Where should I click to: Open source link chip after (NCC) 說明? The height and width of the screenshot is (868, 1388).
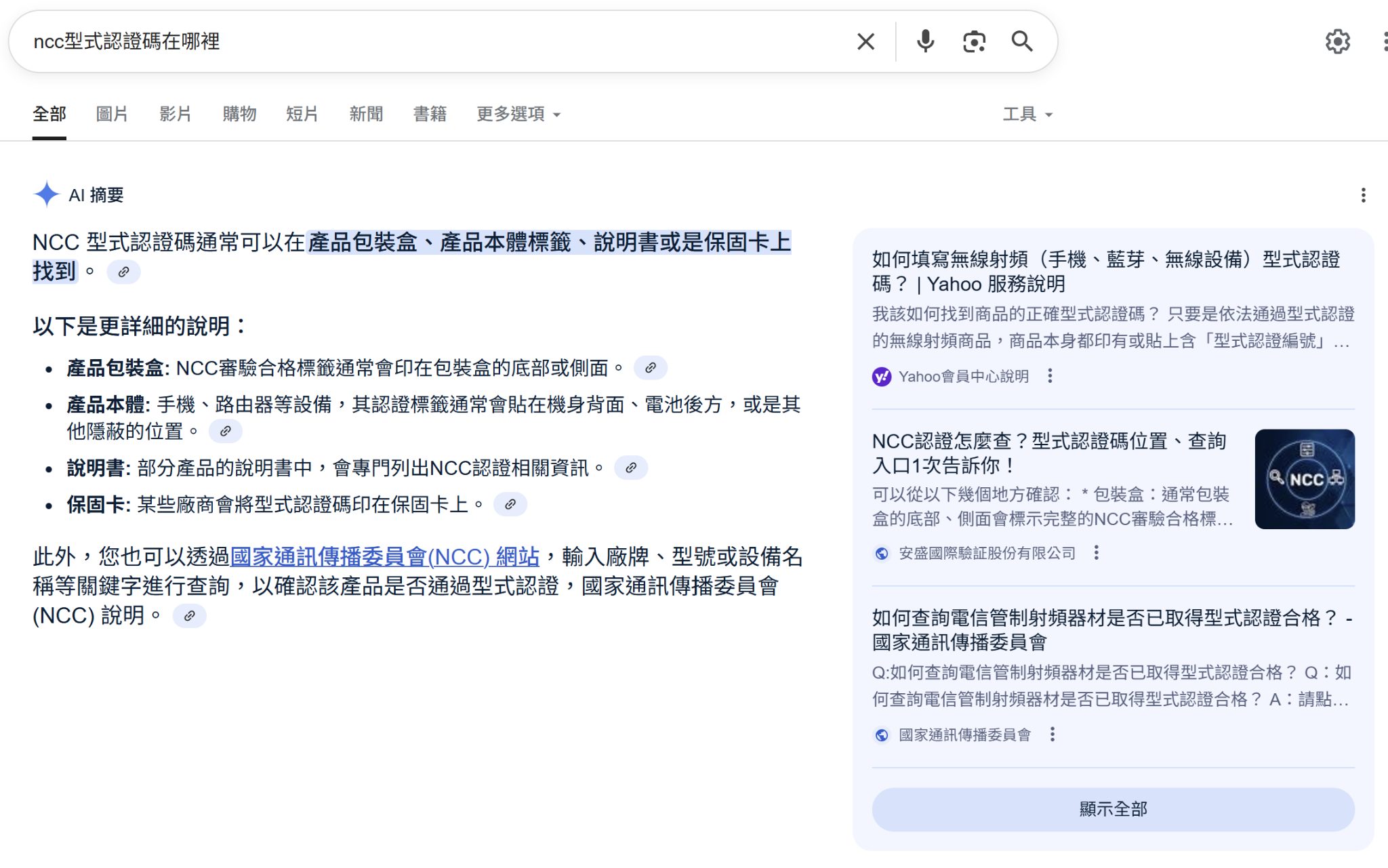tap(189, 616)
